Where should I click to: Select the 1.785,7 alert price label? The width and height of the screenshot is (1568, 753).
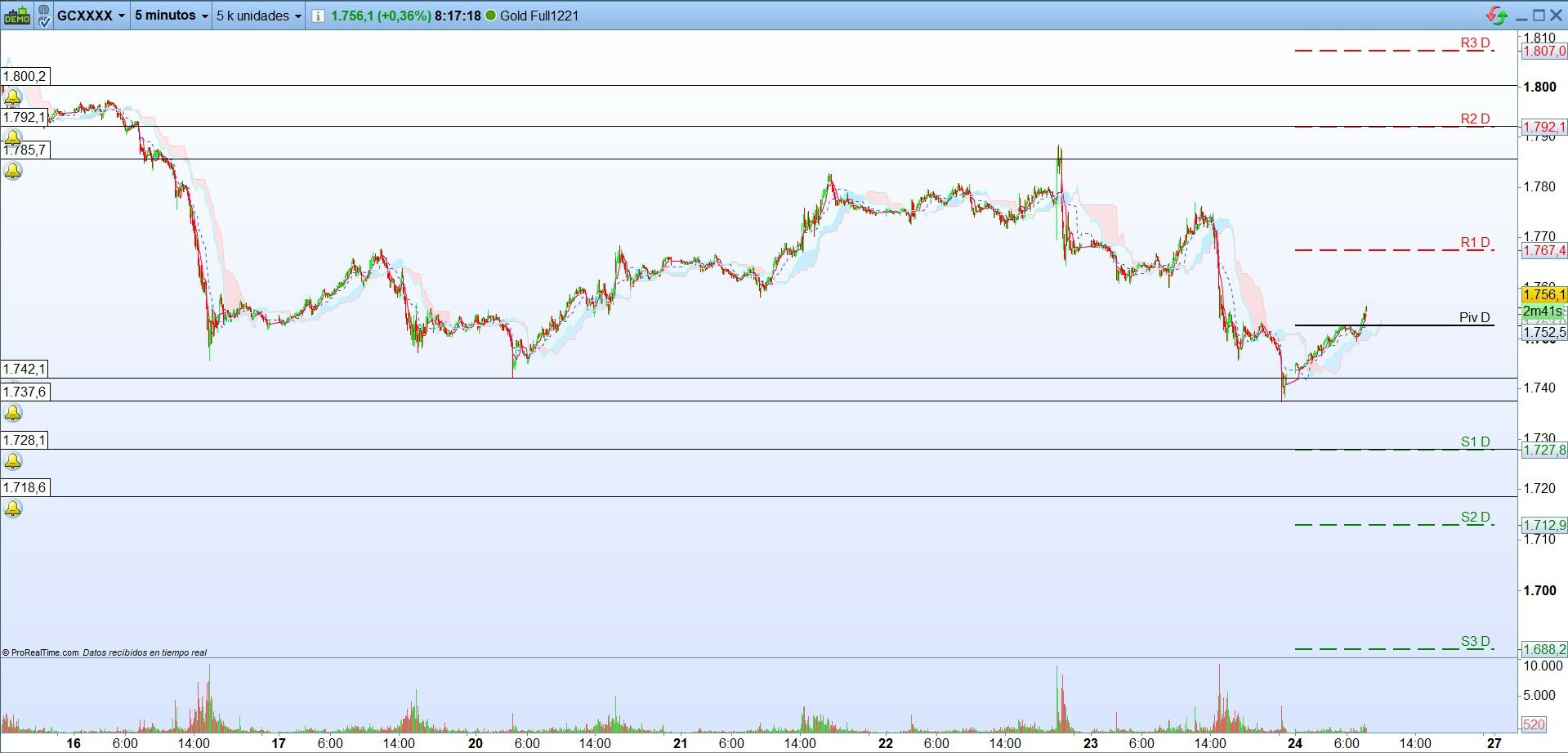click(25, 150)
